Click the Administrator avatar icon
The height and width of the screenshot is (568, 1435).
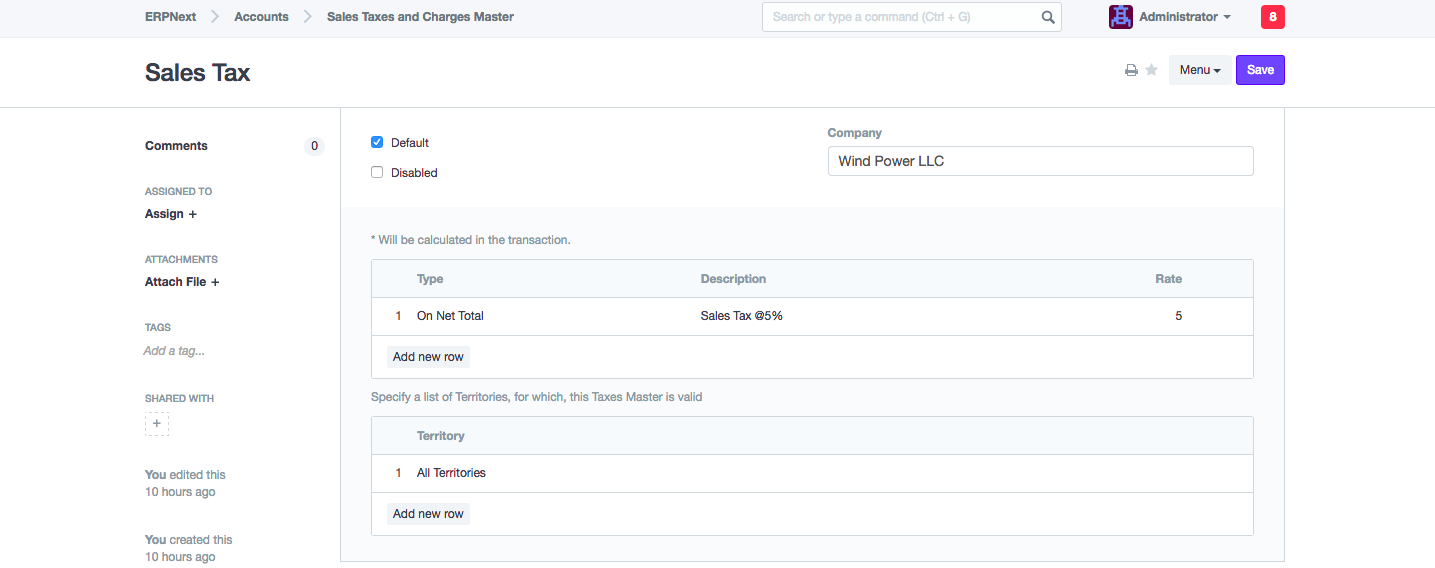point(1120,17)
